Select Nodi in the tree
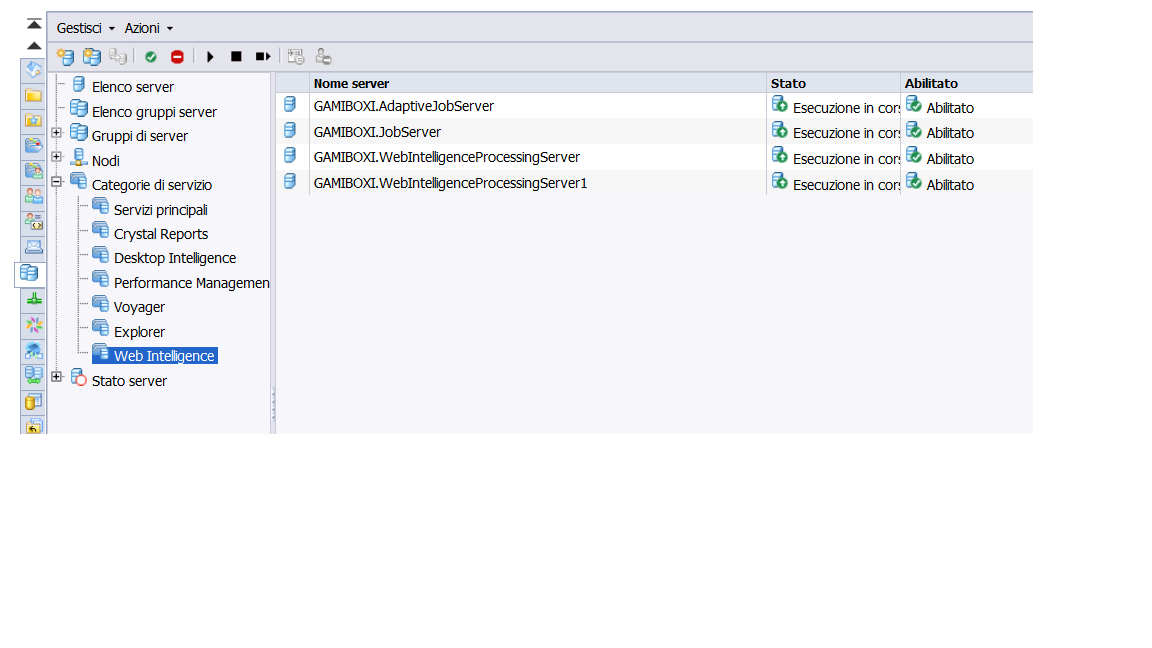Viewport: 1152px width, 648px height. (106, 160)
